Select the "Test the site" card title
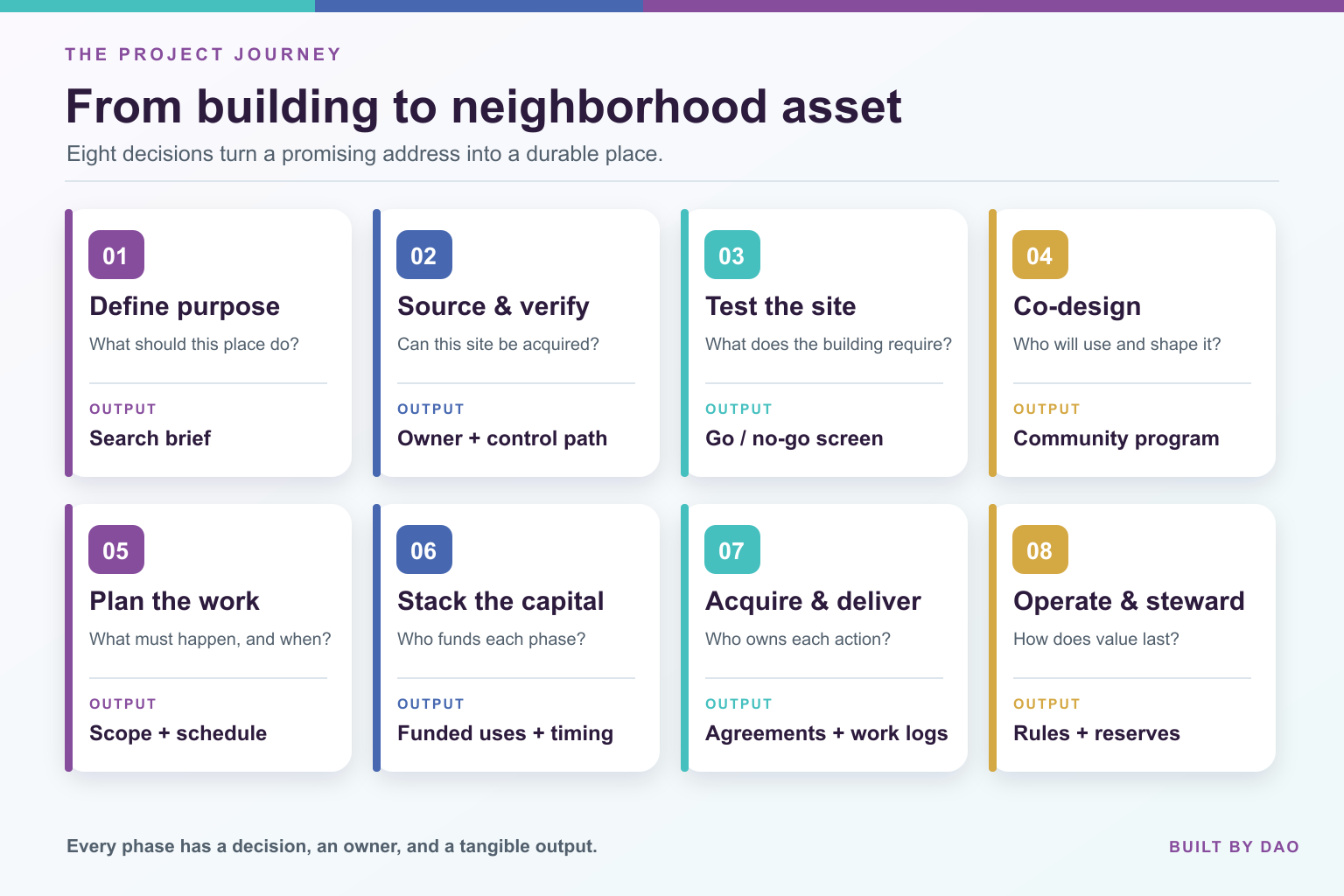The height and width of the screenshot is (896, 1344). 780,306
